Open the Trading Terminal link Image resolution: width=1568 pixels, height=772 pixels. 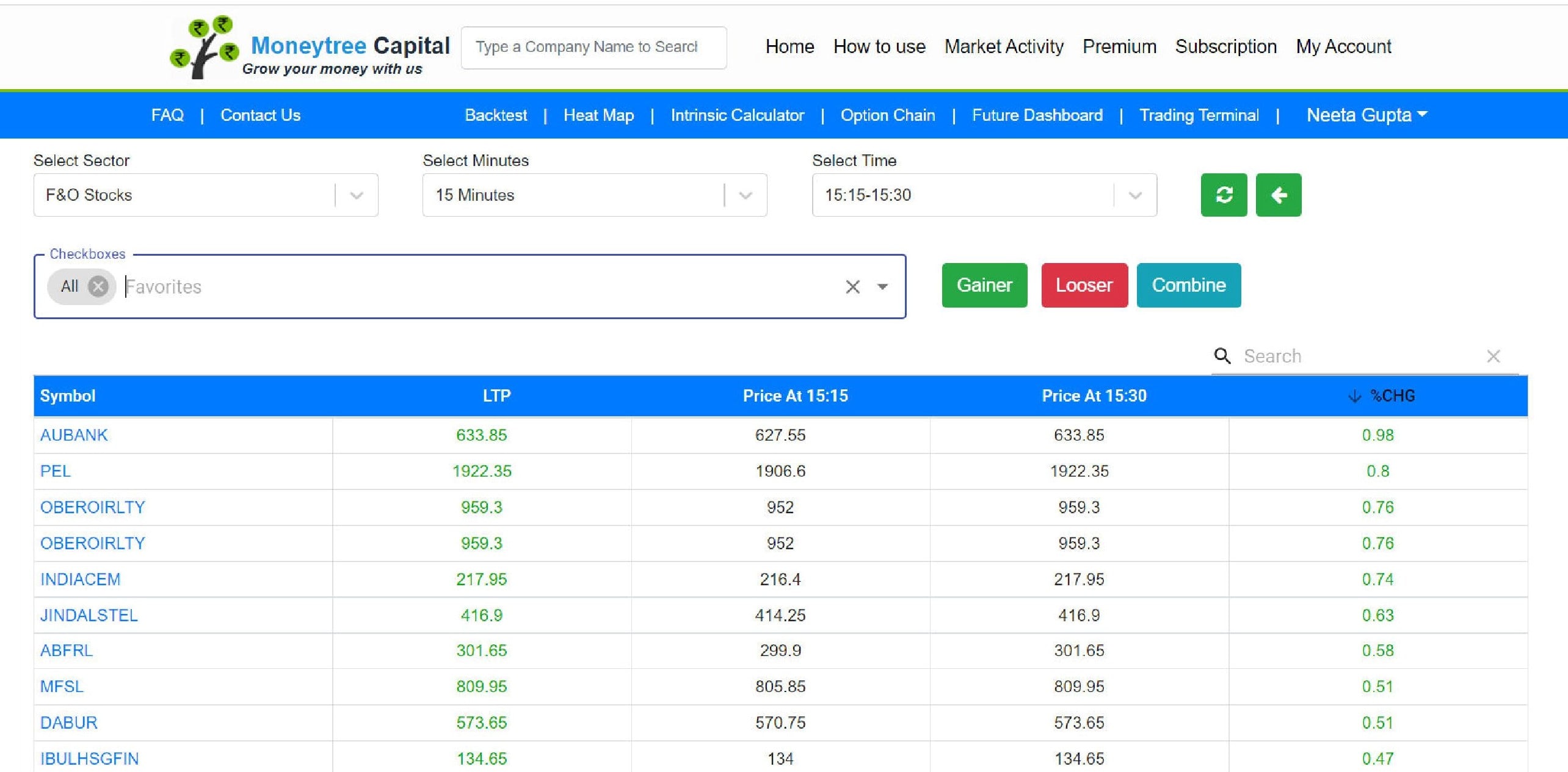(1199, 115)
